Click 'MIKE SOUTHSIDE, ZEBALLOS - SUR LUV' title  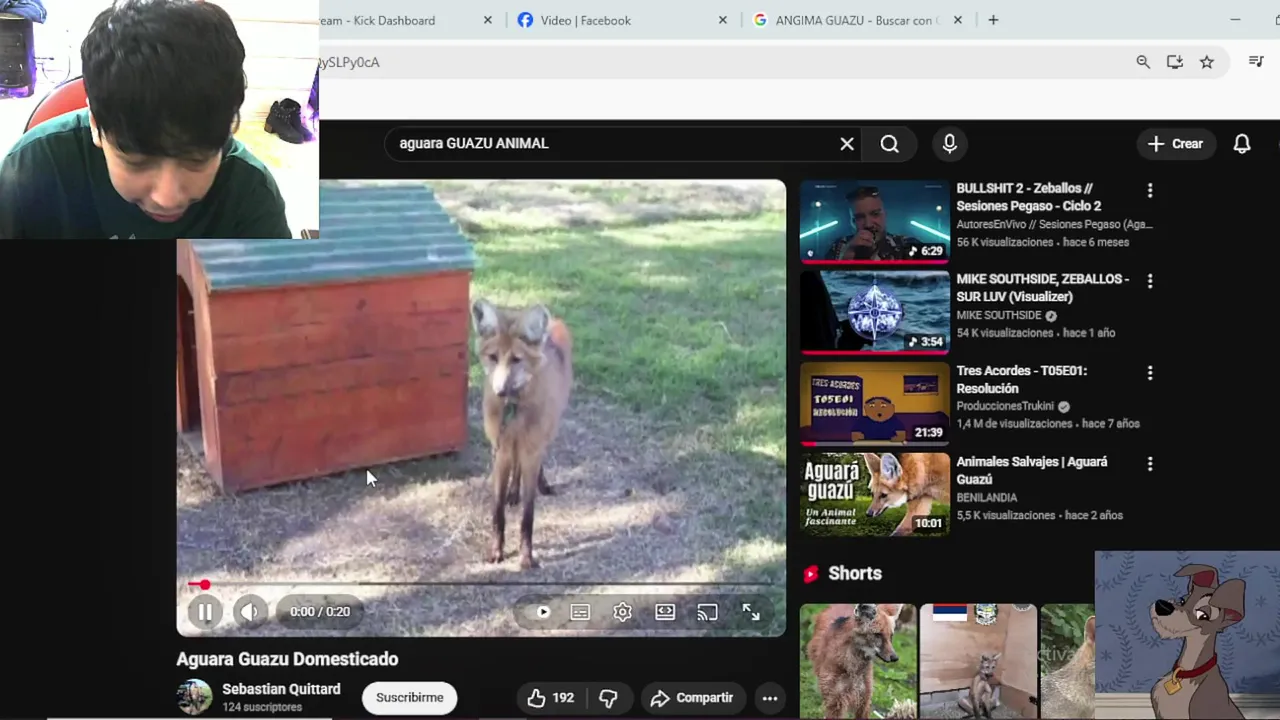(1042, 288)
